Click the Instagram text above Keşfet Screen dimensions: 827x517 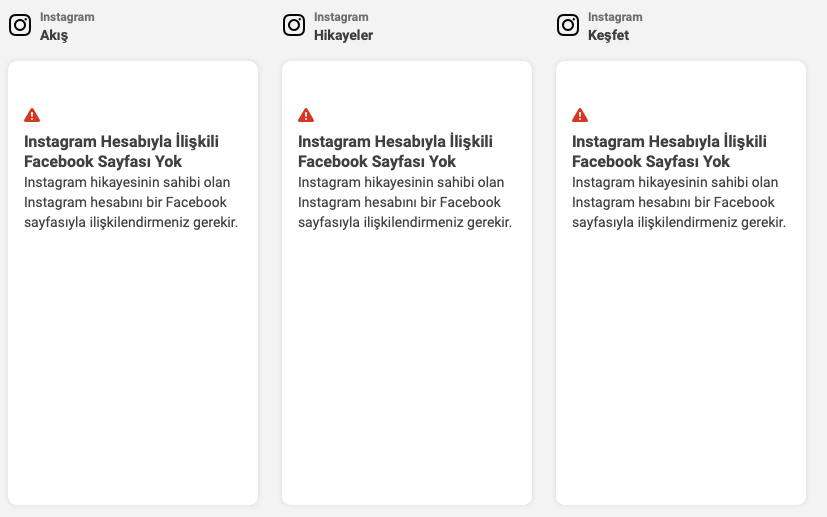point(615,17)
